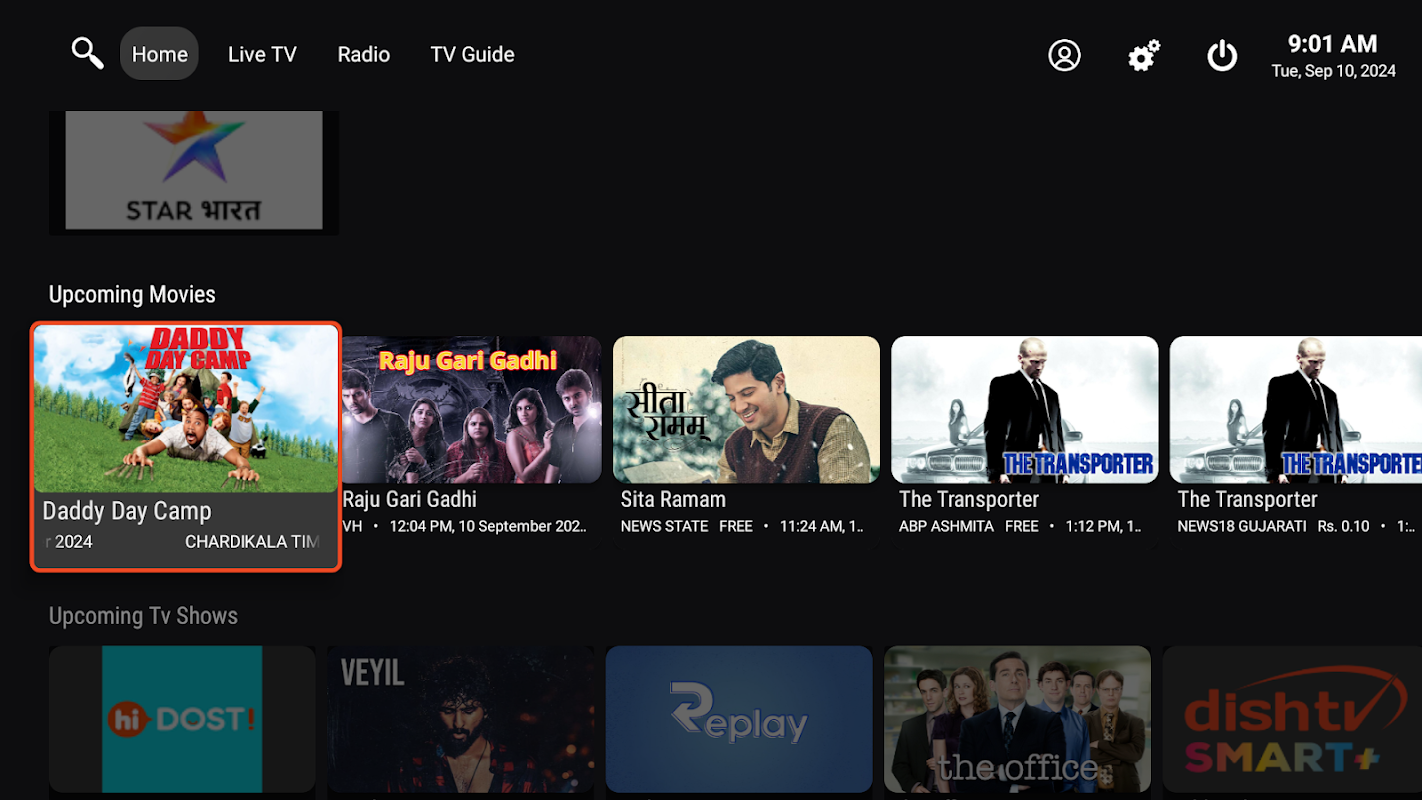Open the search magnifier icon
Viewport: 1422px width, 800px height.
tap(88, 54)
